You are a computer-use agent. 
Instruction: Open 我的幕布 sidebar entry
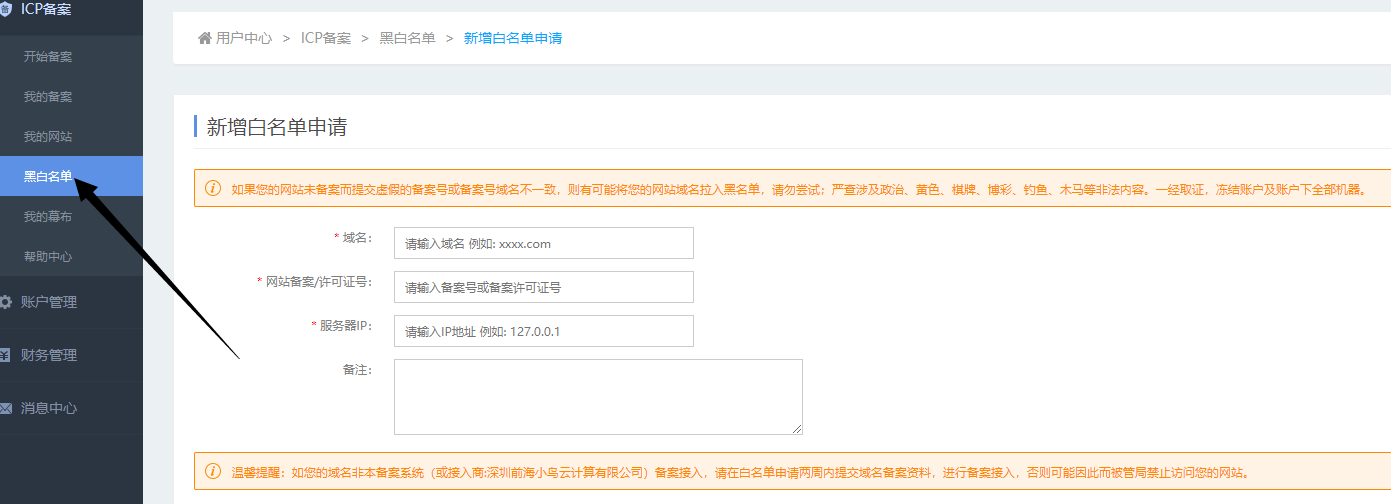point(48,217)
